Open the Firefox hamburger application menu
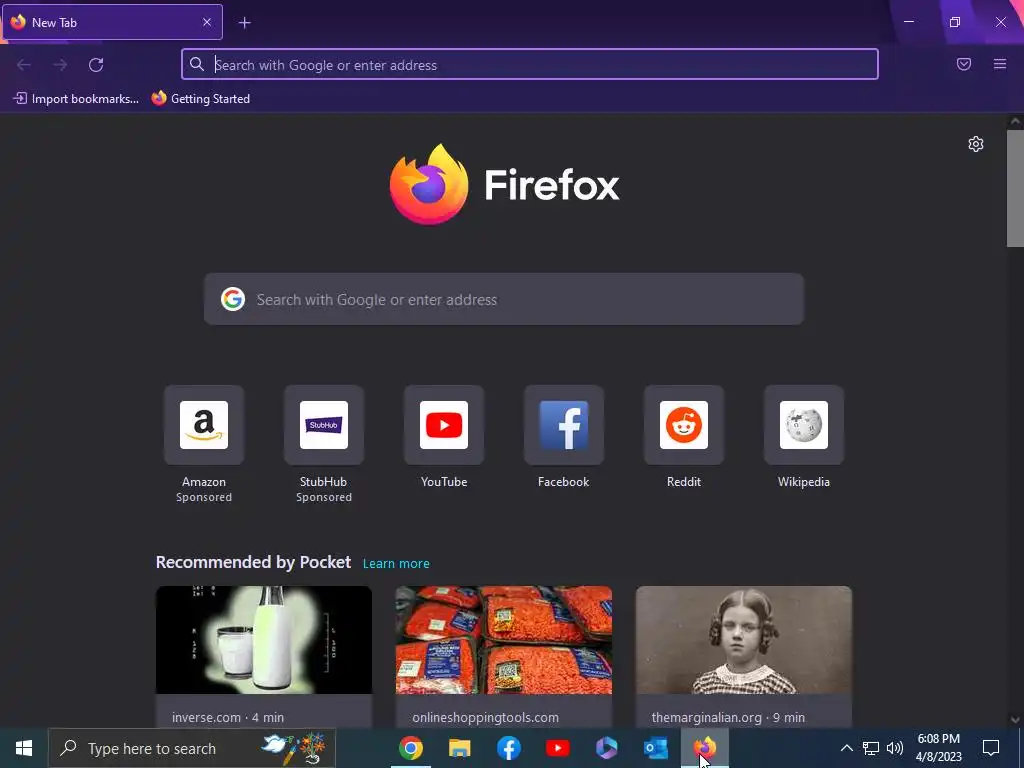Screen dimensions: 1024x768 [1000, 64]
